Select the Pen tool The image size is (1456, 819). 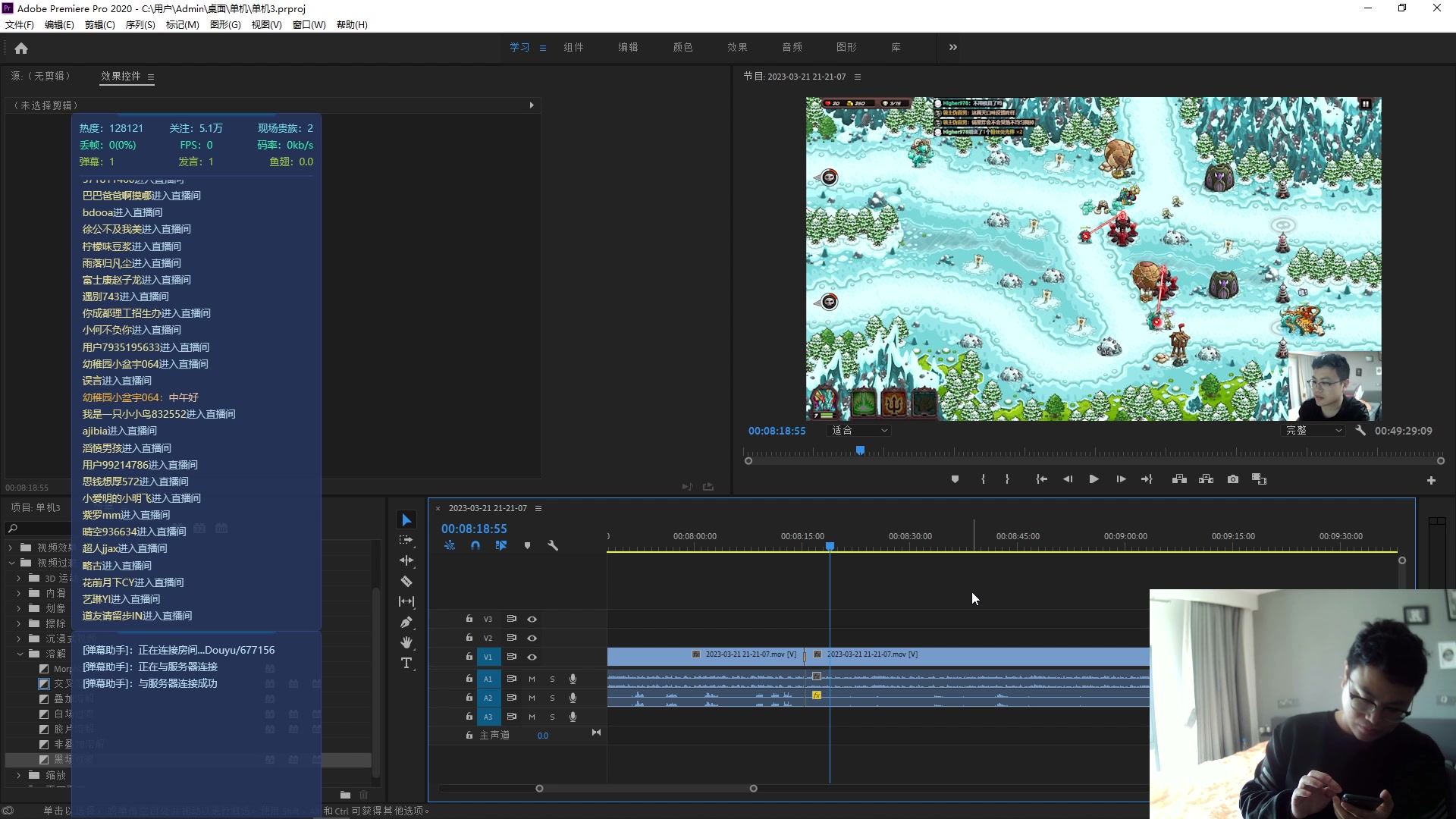pos(406,622)
